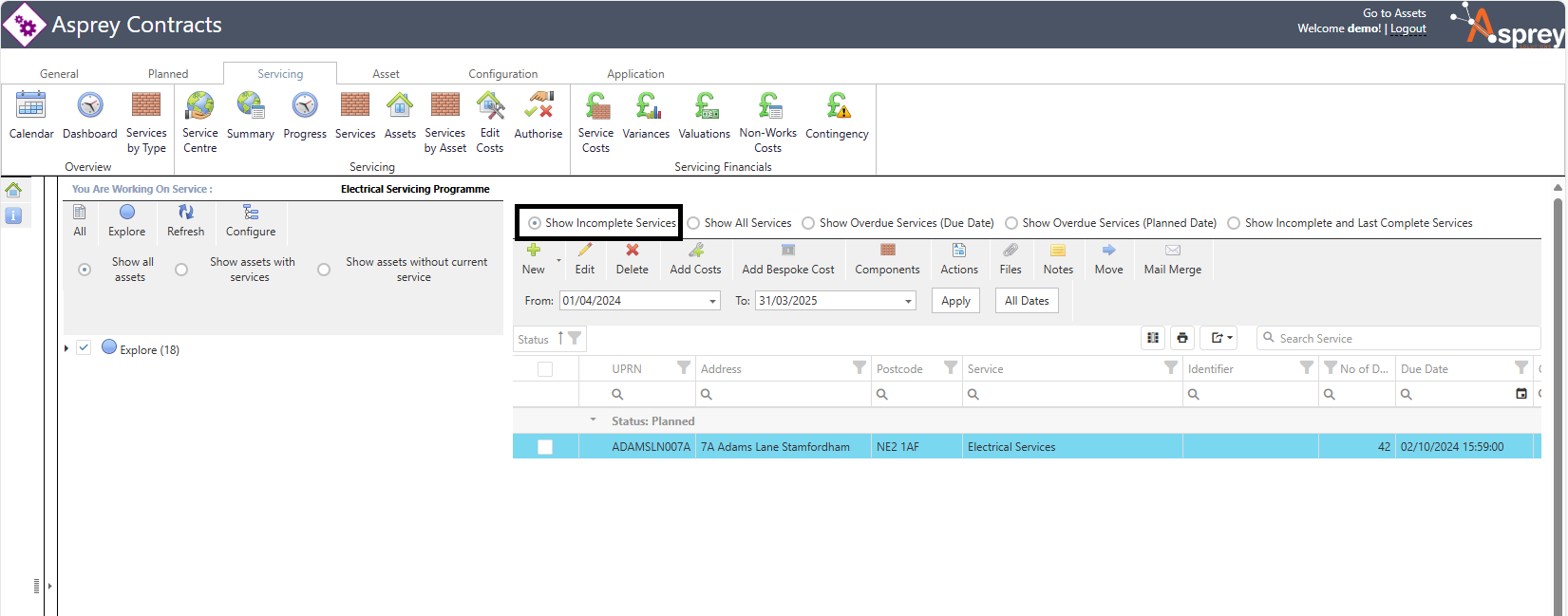This screenshot has height=616, width=1568.
Task: Open the Configuration ribbon tab
Action: (502, 74)
